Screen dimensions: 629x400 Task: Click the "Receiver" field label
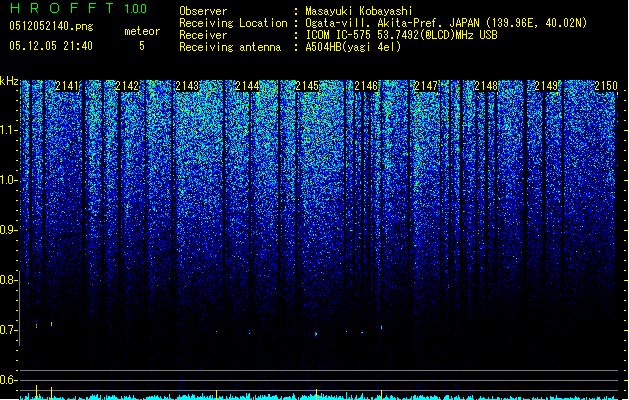203,35
